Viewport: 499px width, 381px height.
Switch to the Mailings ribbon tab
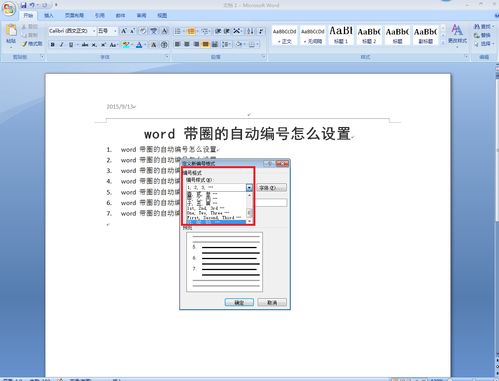(120, 15)
